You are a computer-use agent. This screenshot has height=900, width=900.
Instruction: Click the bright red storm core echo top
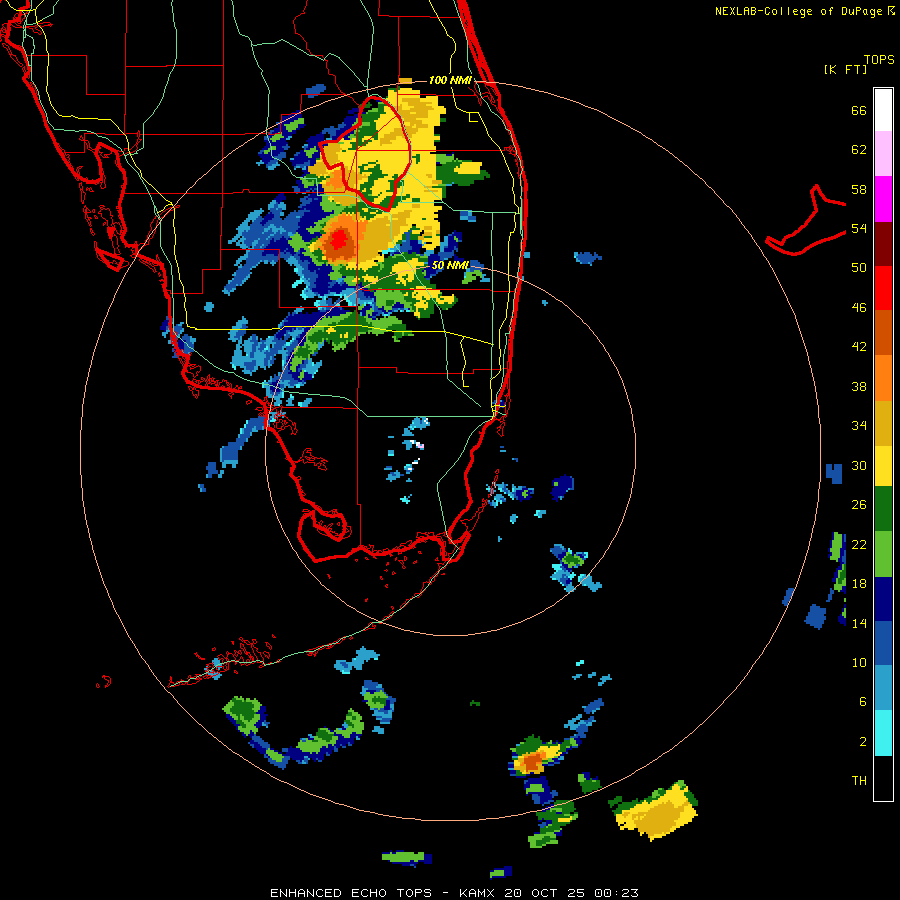coord(339,239)
